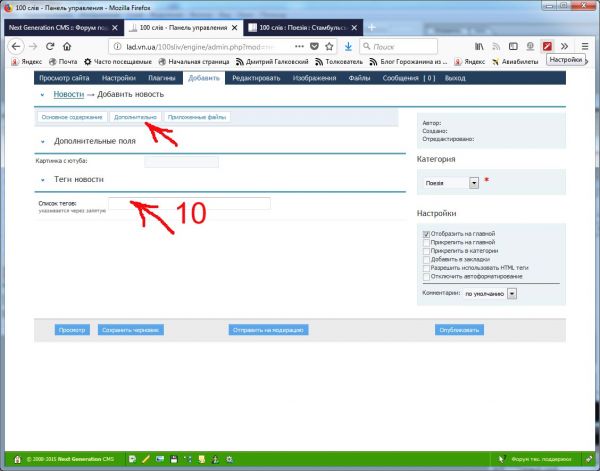The image size is (600, 471).
Task: Open the Почта bookmark
Action: click(63, 62)
